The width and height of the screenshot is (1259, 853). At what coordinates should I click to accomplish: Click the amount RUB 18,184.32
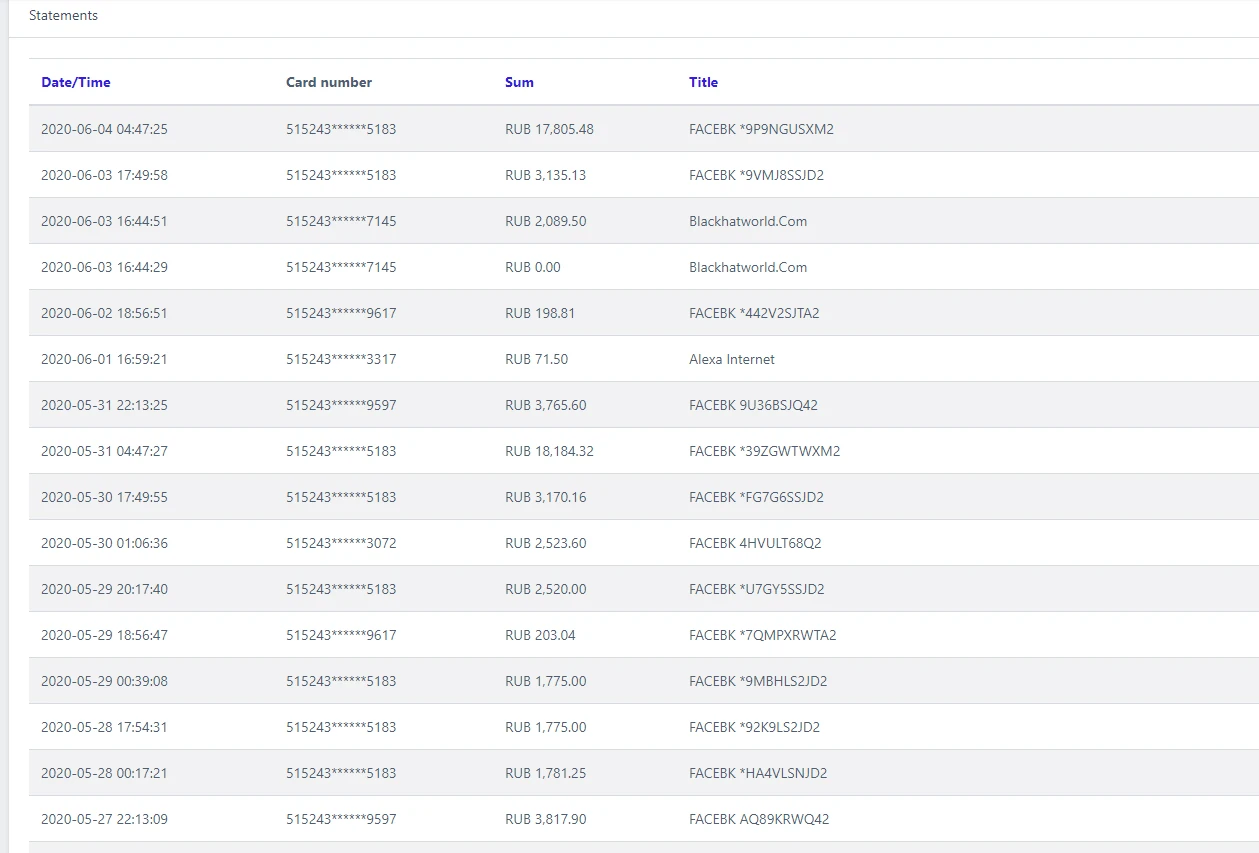coord(549,451)
